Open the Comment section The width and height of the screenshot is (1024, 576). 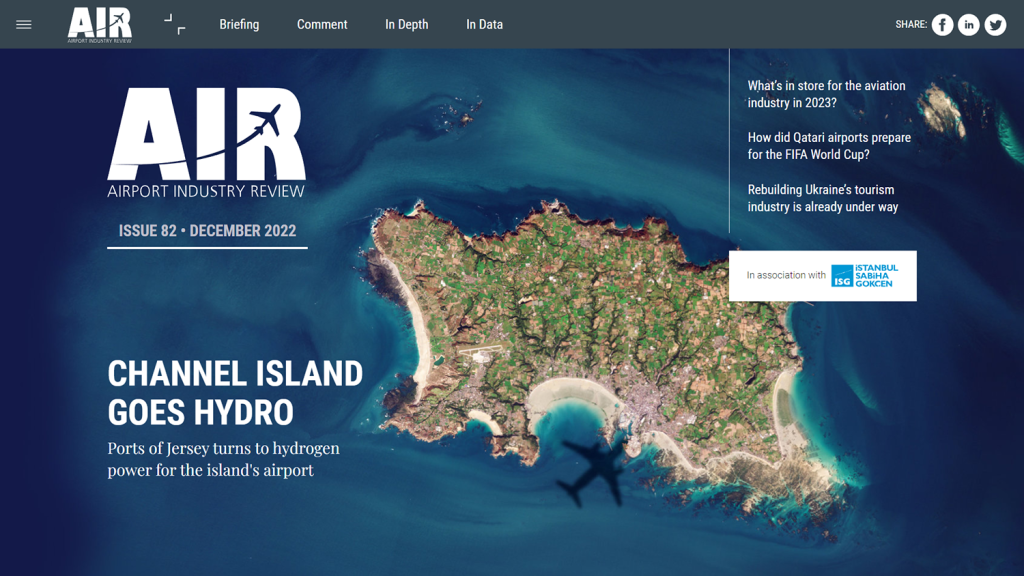[x=322, y=24]
